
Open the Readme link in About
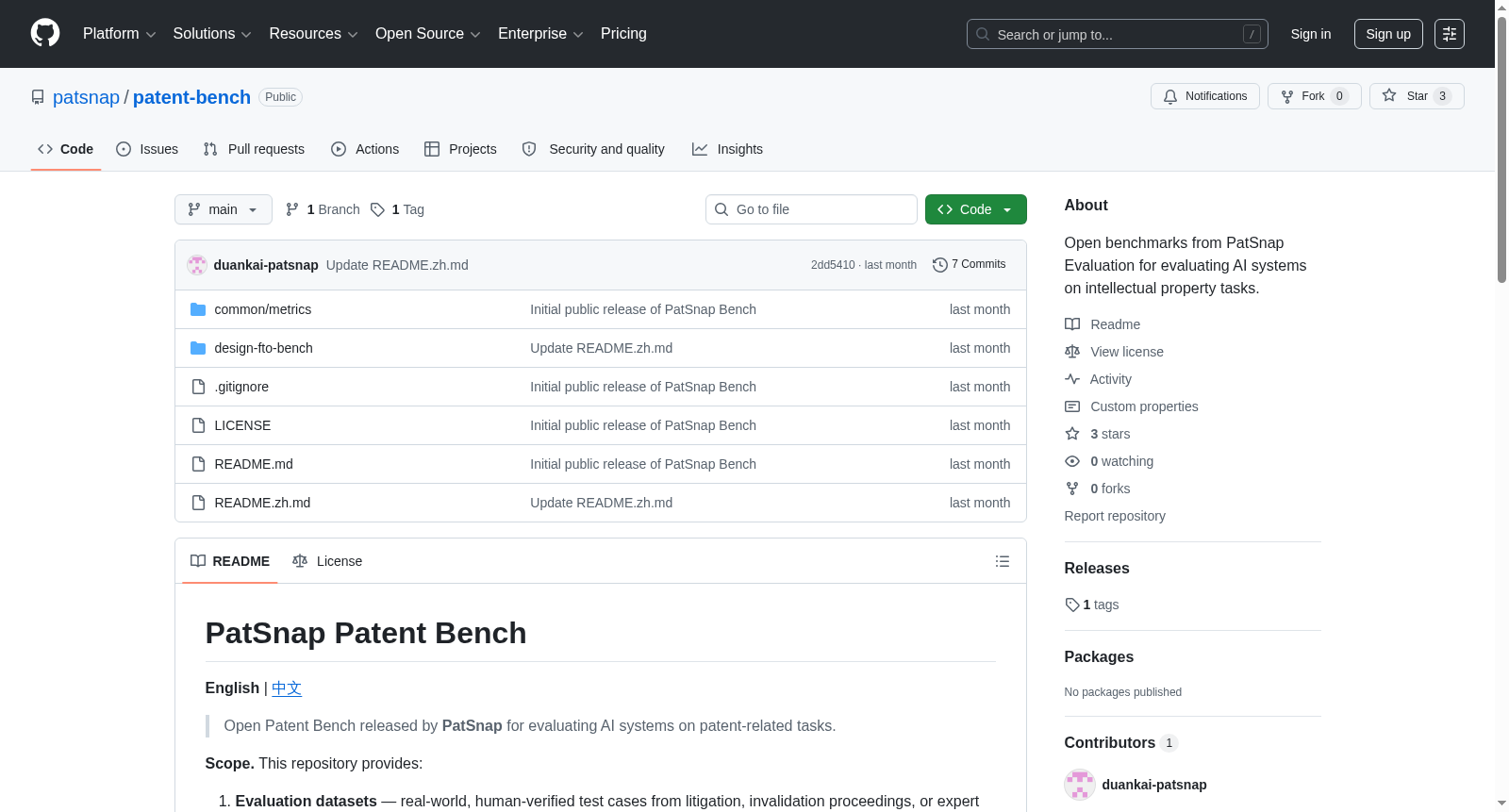1103,324
